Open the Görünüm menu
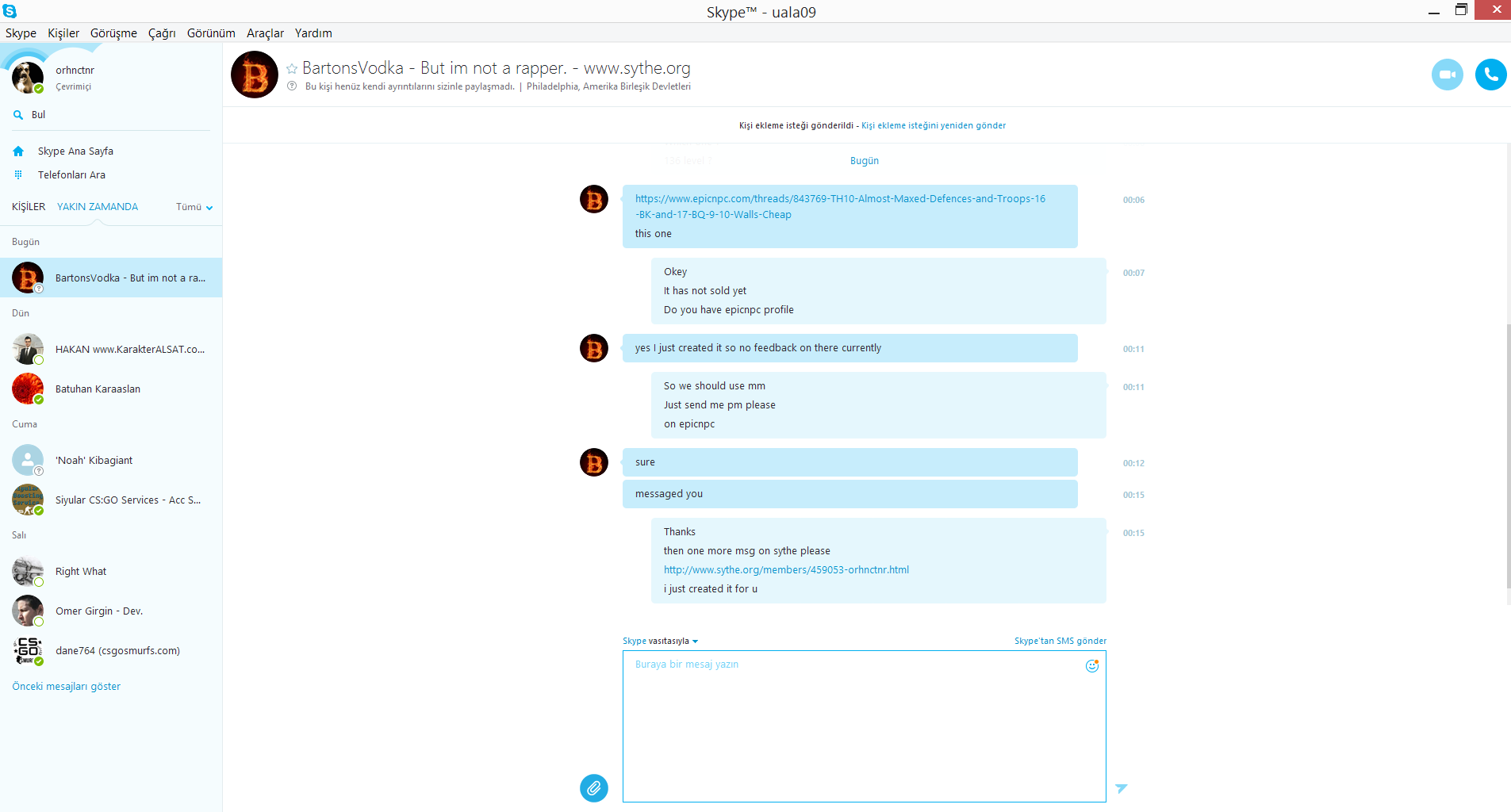Screen dimensions: 1511x812 (x=211, y=33)
